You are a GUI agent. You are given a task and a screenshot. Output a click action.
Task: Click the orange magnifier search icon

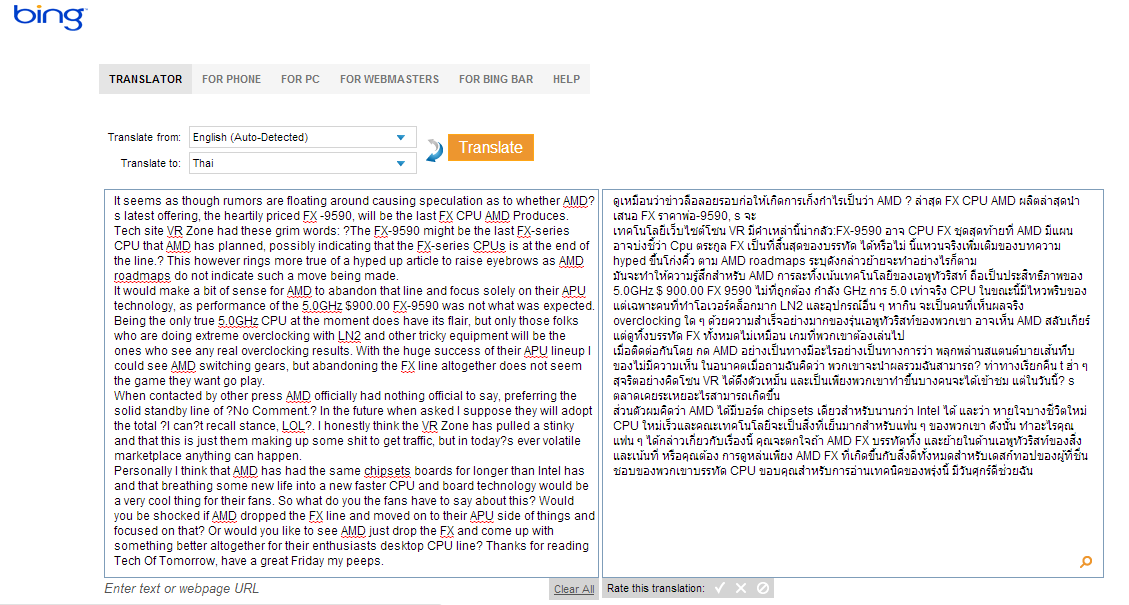tap(1086, 562)
